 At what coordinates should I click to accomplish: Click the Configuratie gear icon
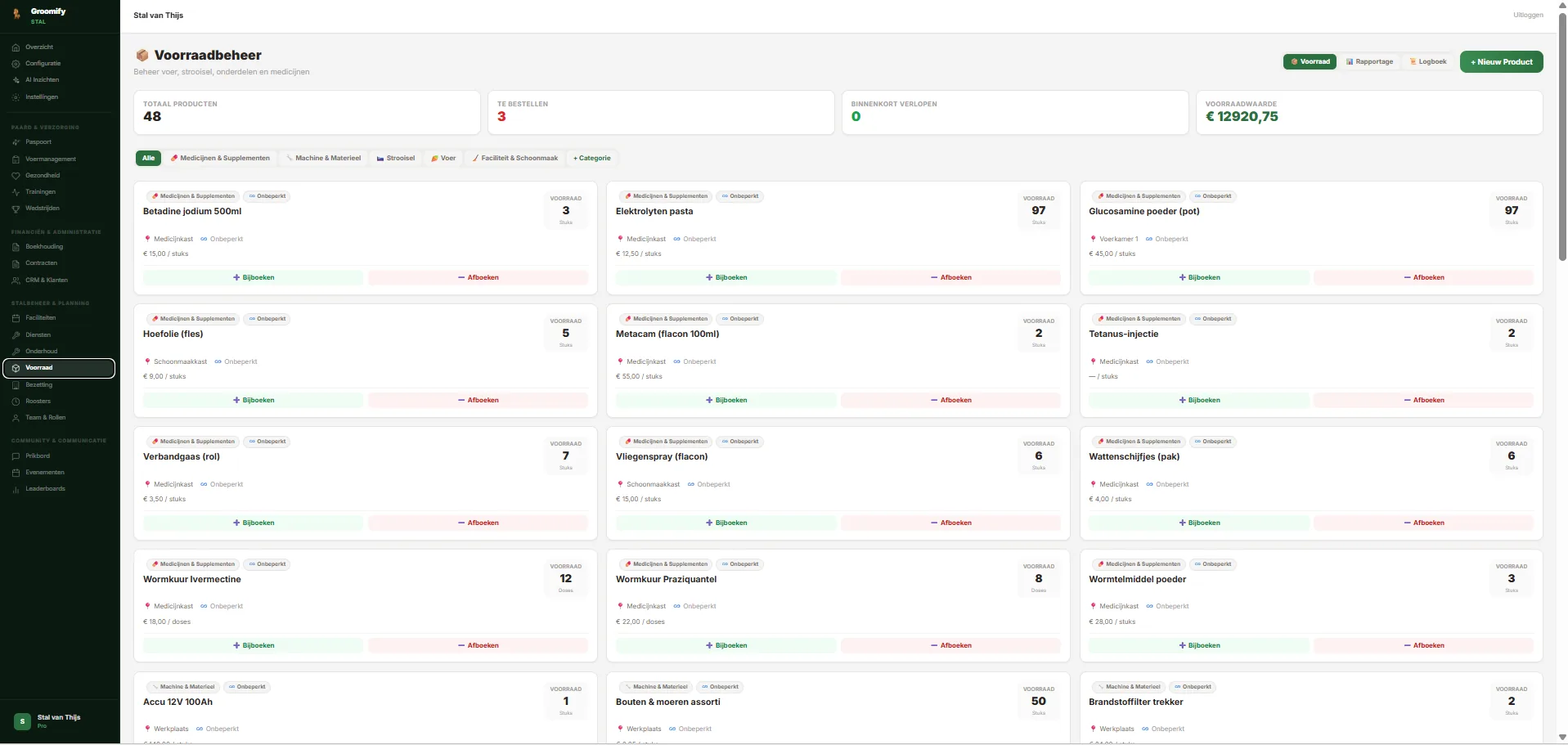(x=16, y=64)
